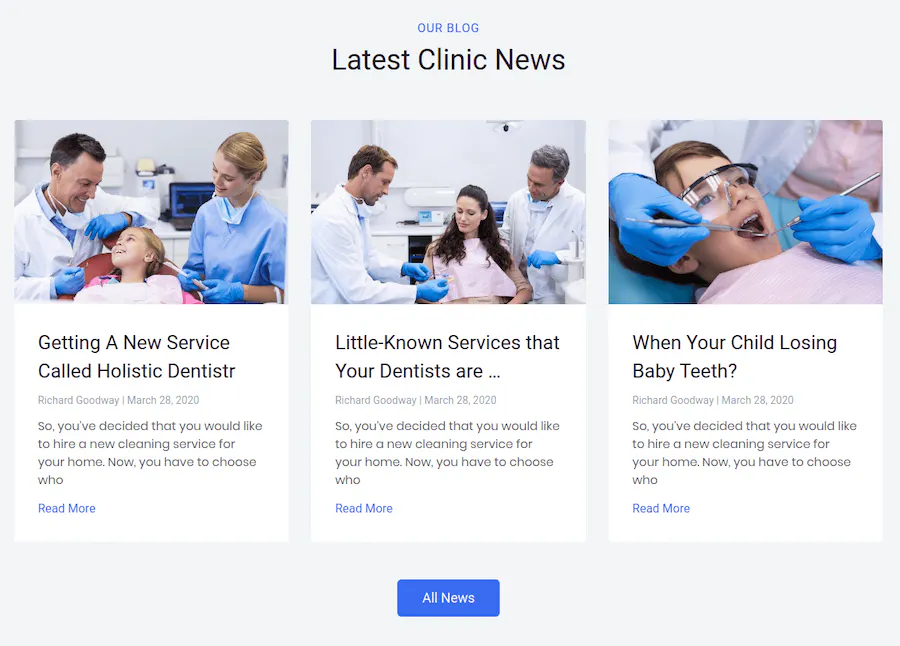Select thumbnail of dentist with smiling girl
The image size is (900, 646).
(152, 212)
